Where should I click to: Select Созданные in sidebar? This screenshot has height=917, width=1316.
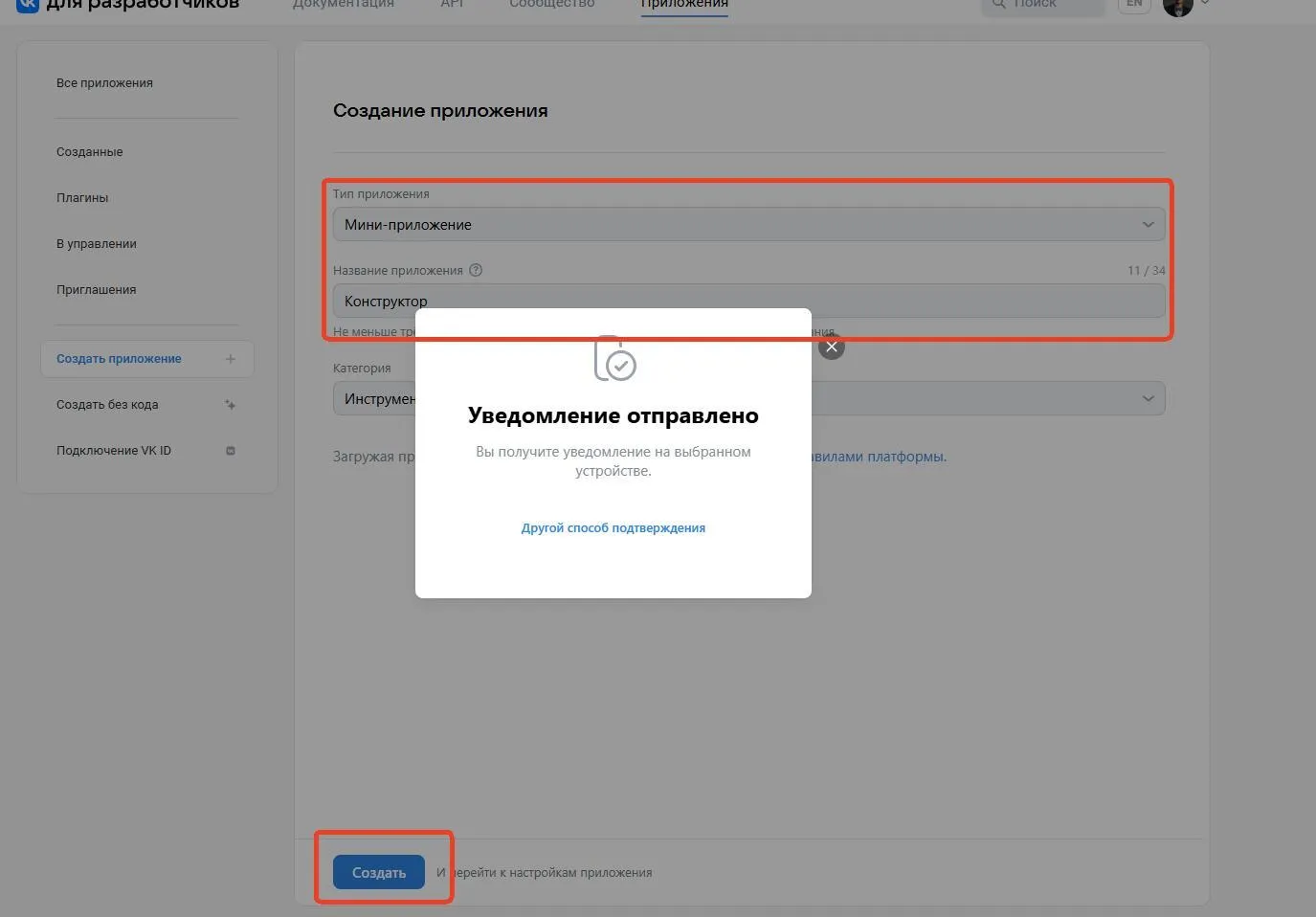[x=89, y=152]
